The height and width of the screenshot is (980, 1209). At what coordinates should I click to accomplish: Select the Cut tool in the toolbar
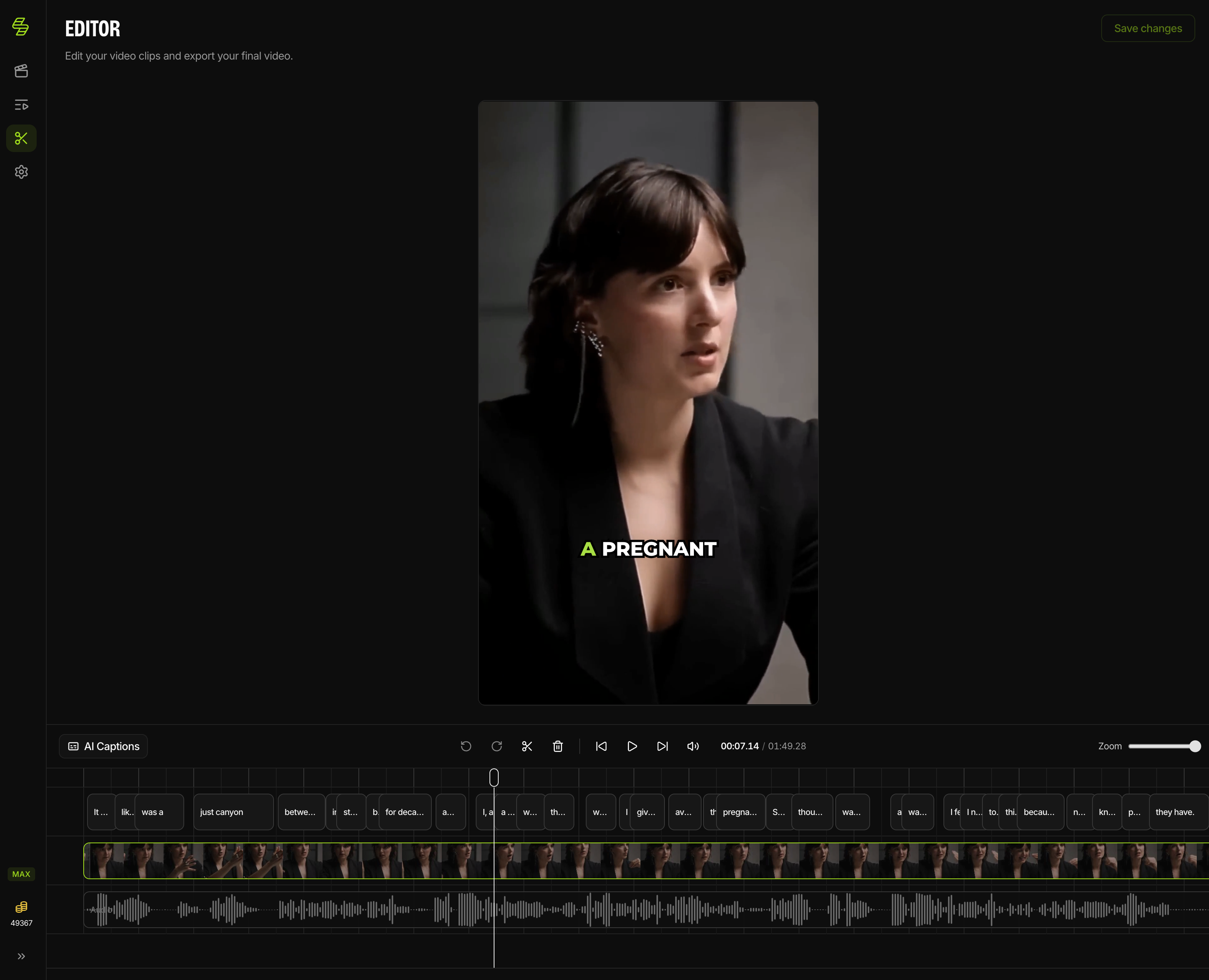[x=527, y=746]
